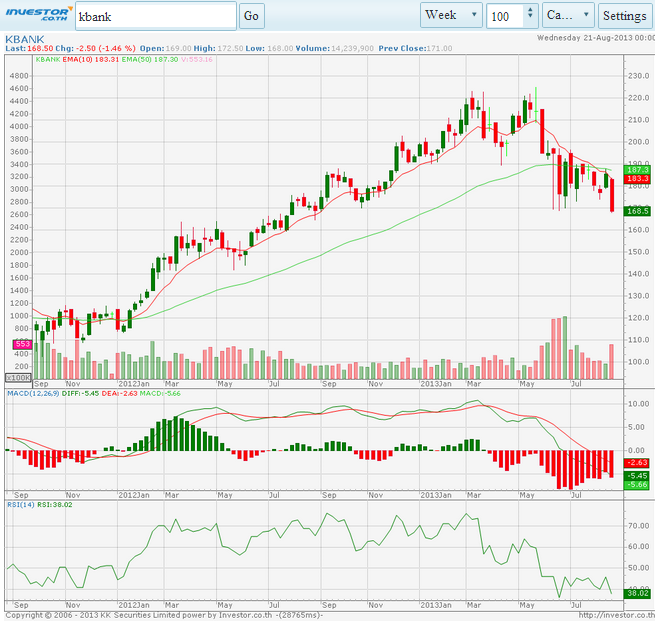Click the EMA(10) 183.31 legend label
Viewport: 655px width, 622px height.
[91, 59]
